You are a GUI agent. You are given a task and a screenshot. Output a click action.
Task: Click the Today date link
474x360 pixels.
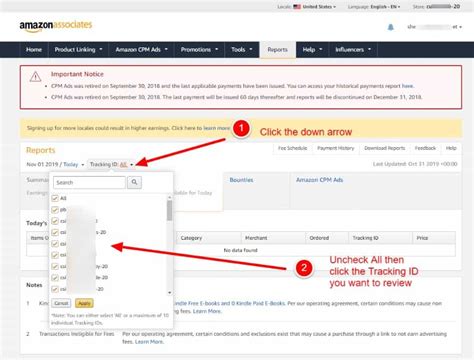pos(70,164)
